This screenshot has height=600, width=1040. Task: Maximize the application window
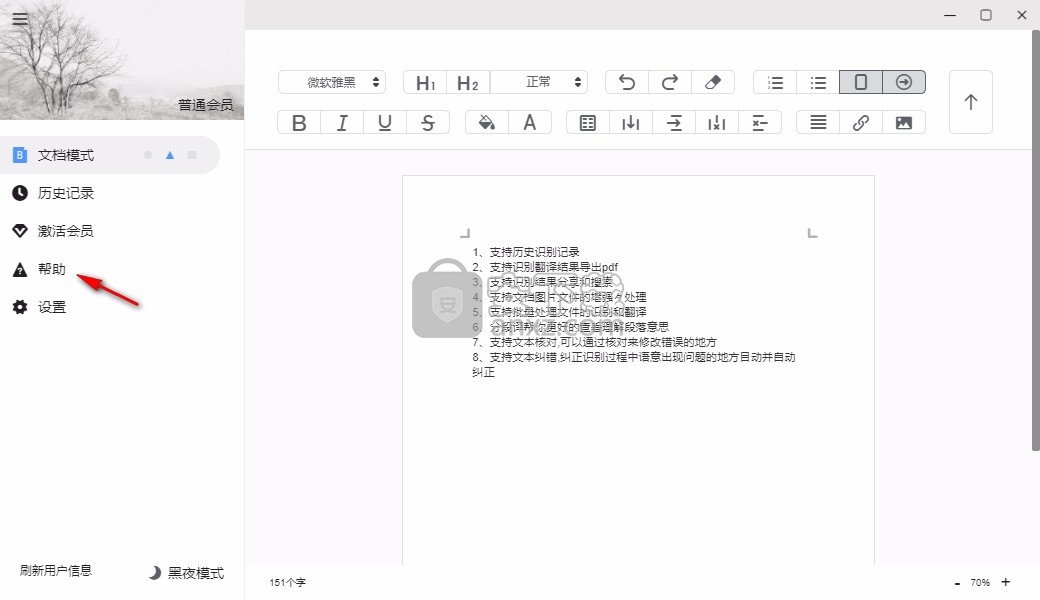coord(986,15)
